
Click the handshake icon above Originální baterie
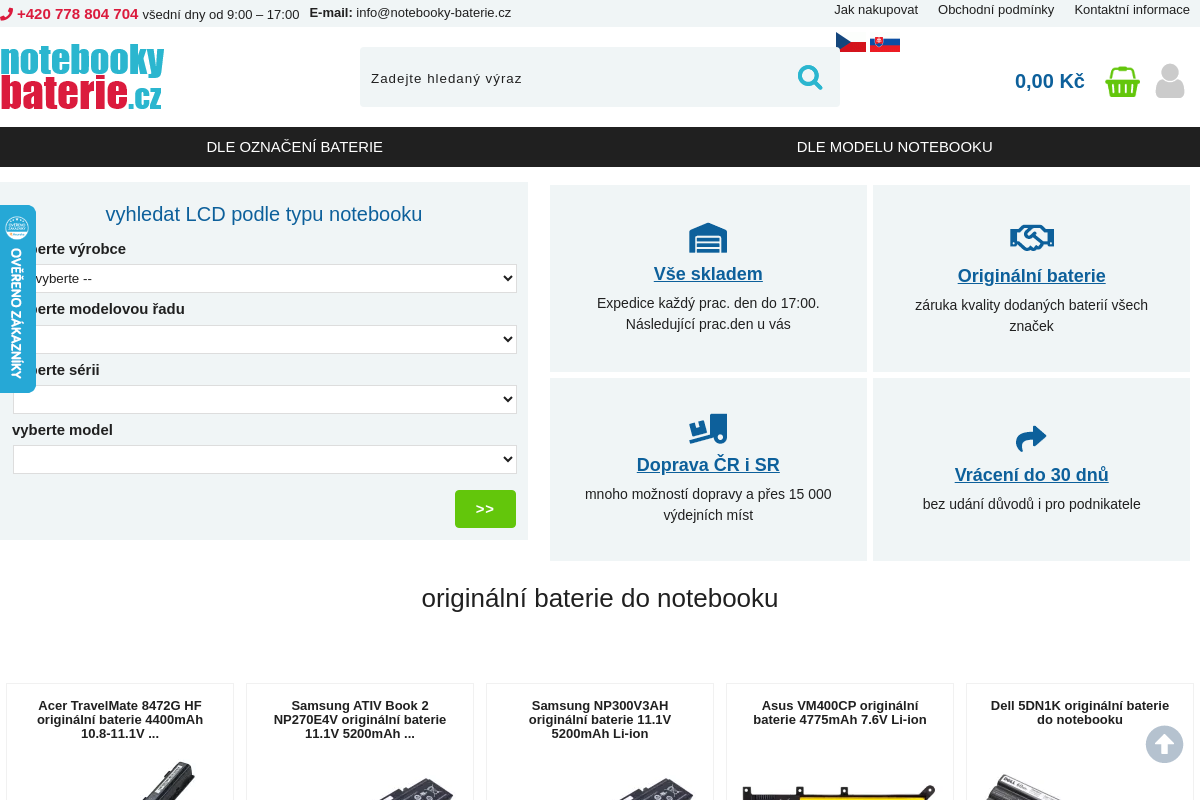click(1031, 238)
